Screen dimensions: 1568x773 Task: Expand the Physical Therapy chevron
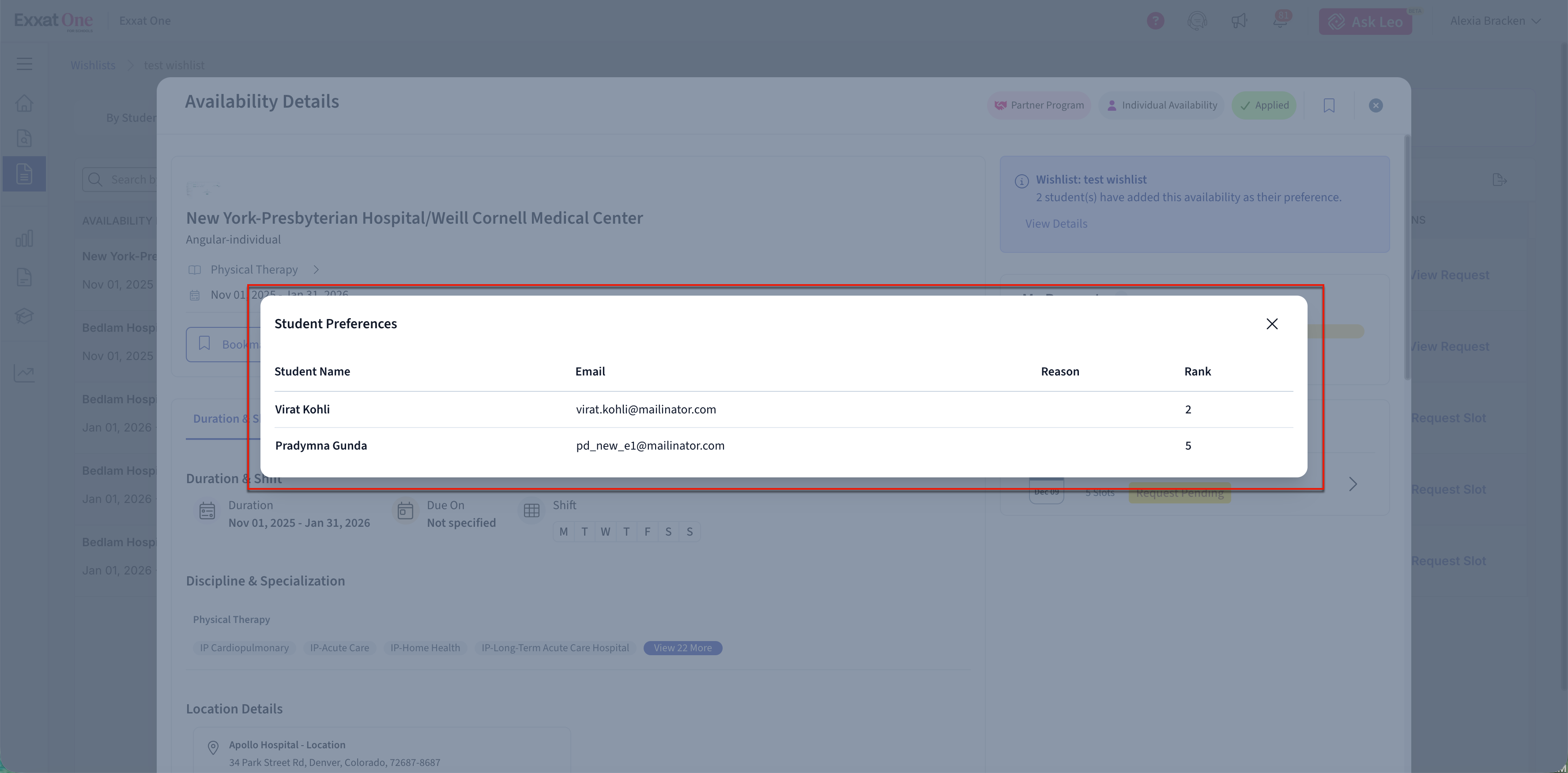click(x=316, y=270)
